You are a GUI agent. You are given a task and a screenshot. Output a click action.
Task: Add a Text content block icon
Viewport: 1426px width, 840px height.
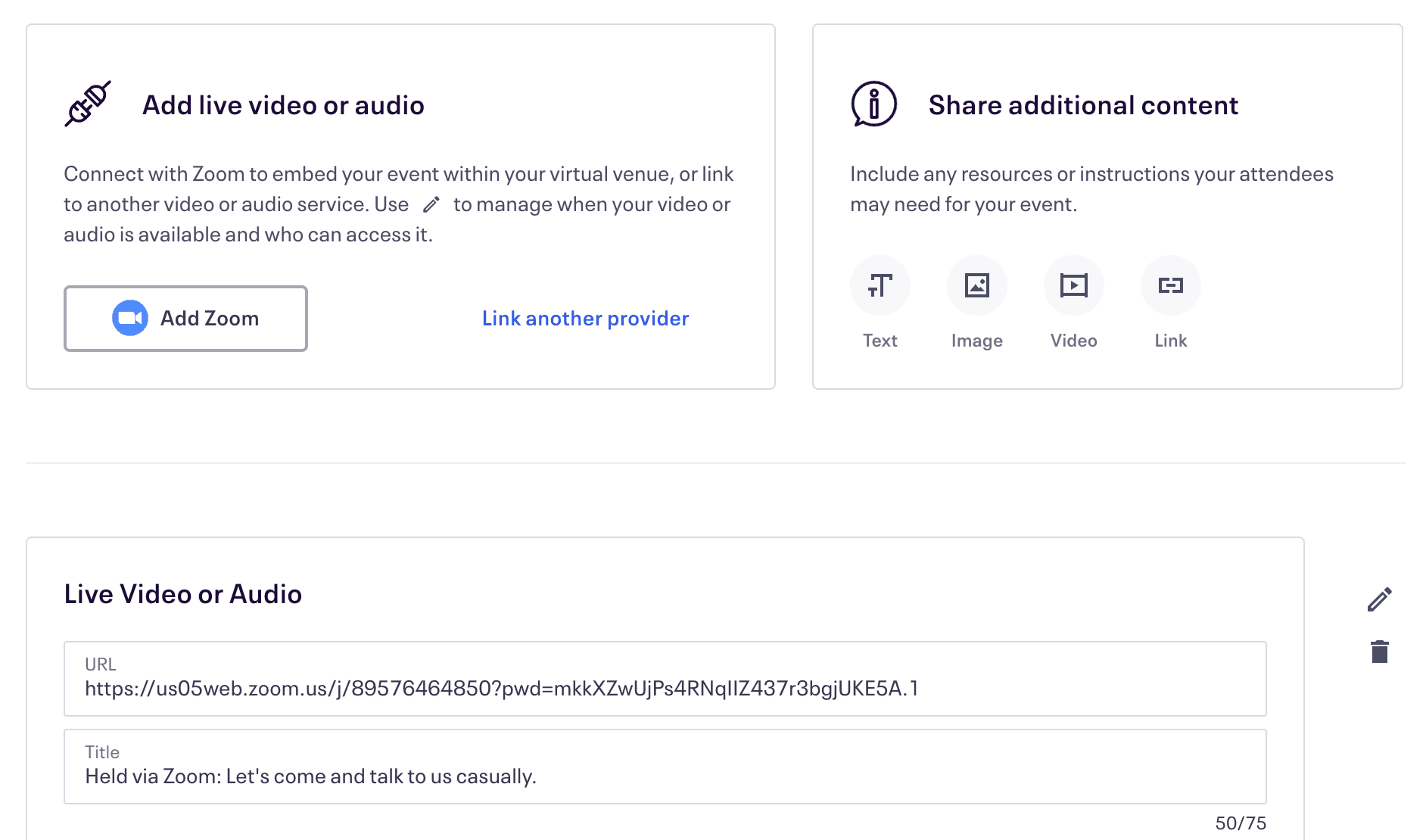pos(880,285)
